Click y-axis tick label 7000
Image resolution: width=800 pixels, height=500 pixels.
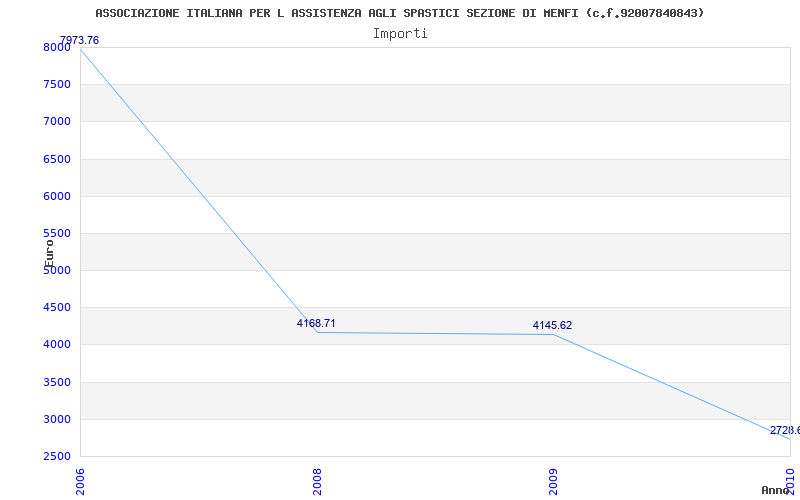(56, 121)
